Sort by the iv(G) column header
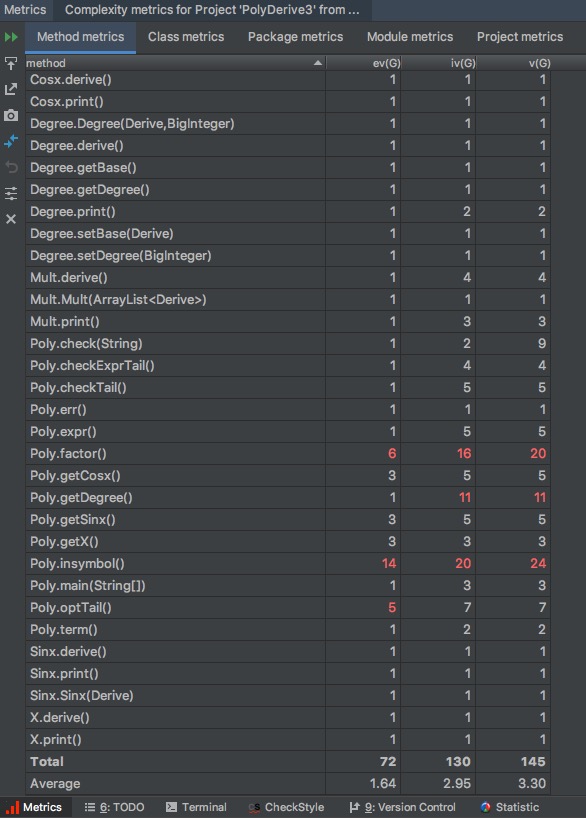 439,63
